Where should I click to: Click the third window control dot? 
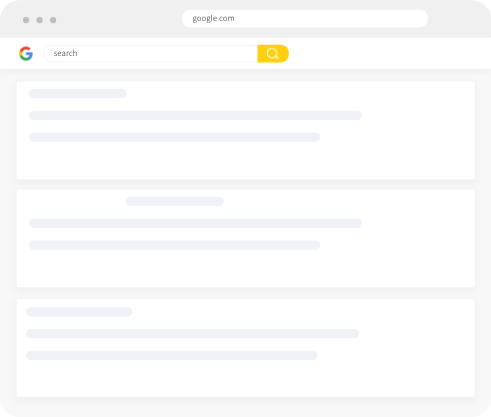pyautogui.click(x=53, y=20)
